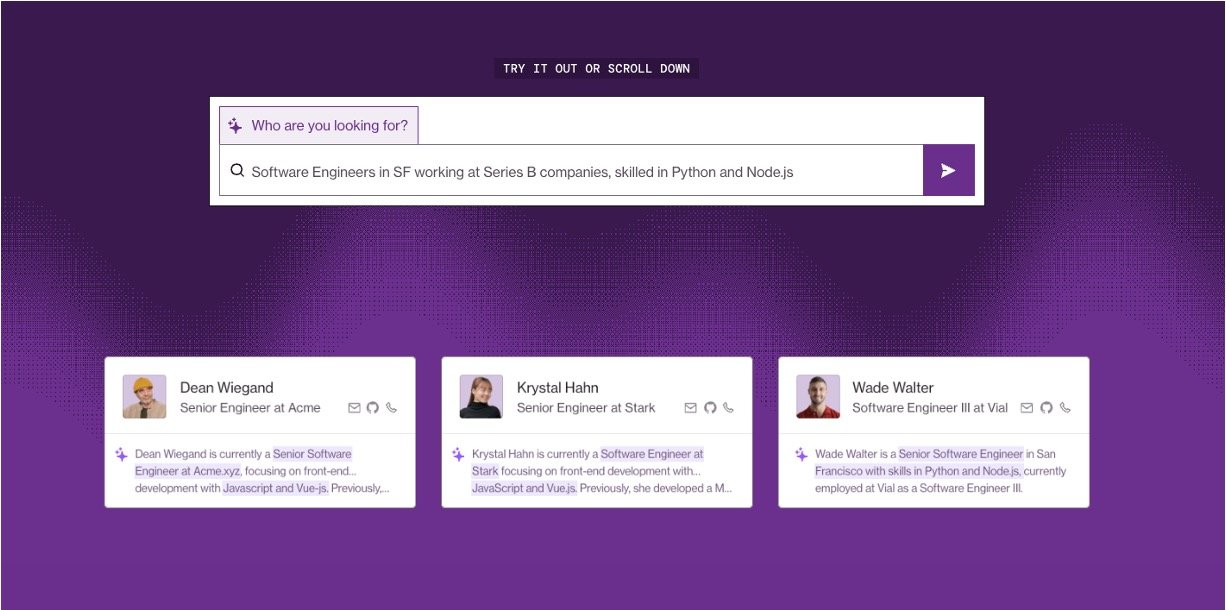Click the purple send arrow button
The height and width of the screenshot is (610, 1226).
(x=948, y=171)
